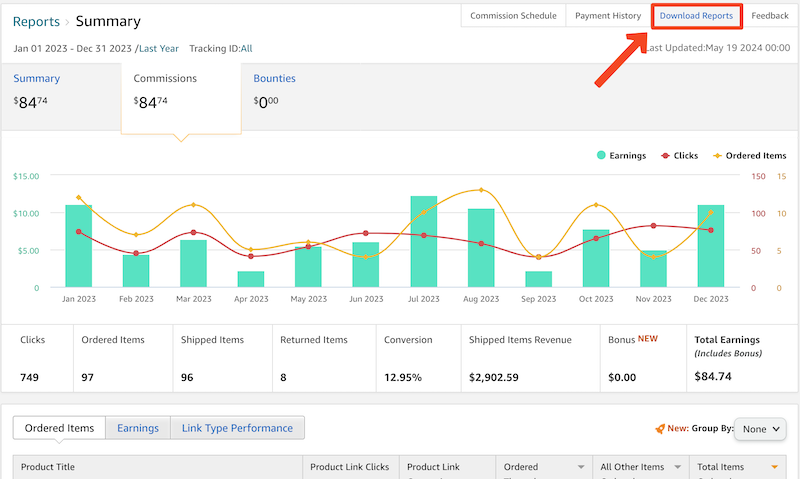Click the Feedback button
The width and height of the screenshot is (800, 479).
coord(770,16)
